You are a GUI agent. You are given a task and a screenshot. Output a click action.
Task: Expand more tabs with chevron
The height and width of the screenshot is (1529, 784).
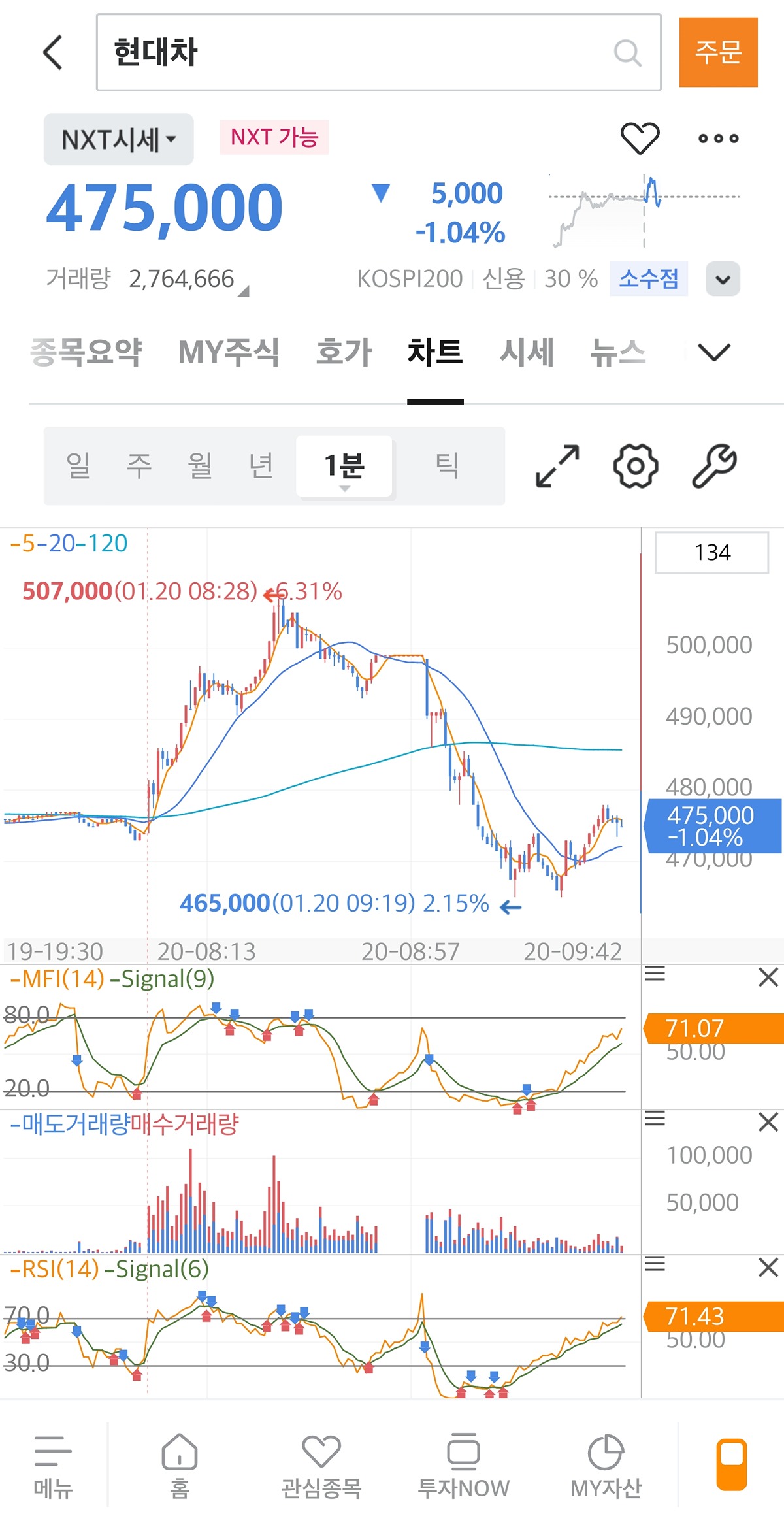point(713,353)
